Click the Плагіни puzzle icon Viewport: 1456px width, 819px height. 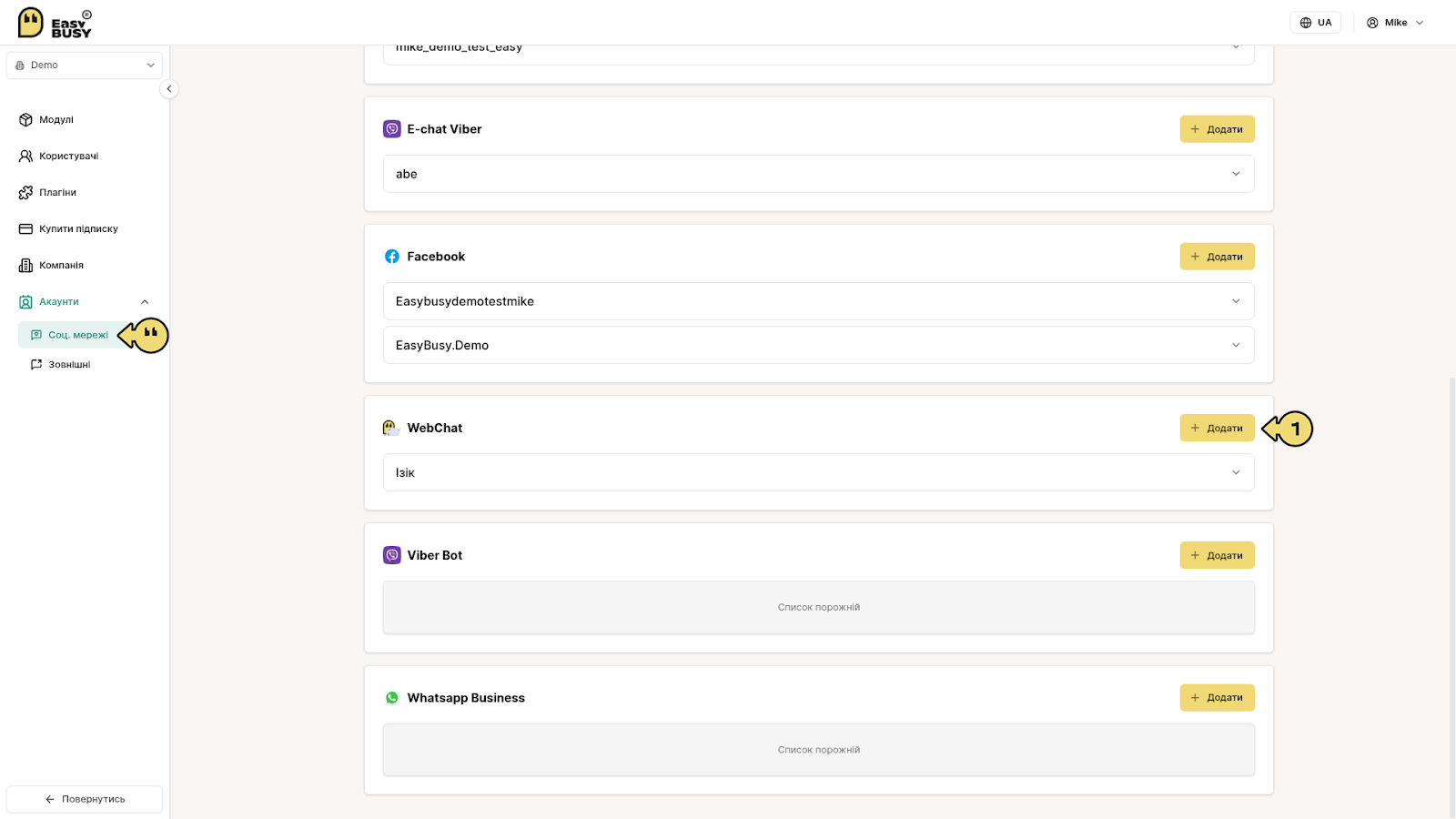tap(25, 192)
